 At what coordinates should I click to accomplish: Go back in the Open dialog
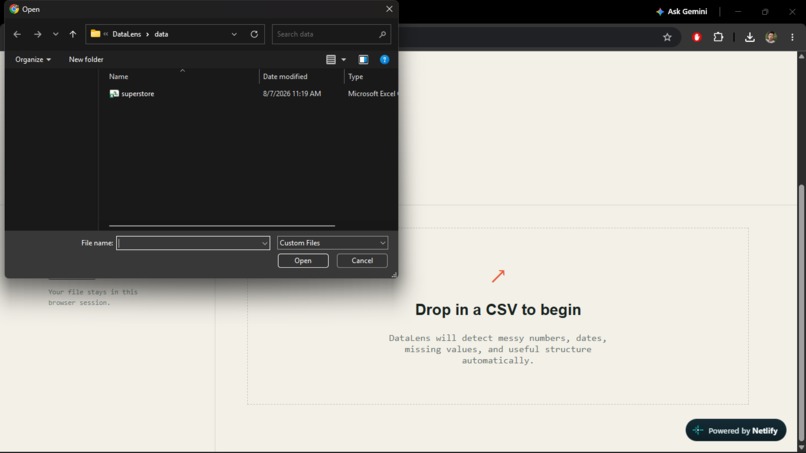(17, 34)
